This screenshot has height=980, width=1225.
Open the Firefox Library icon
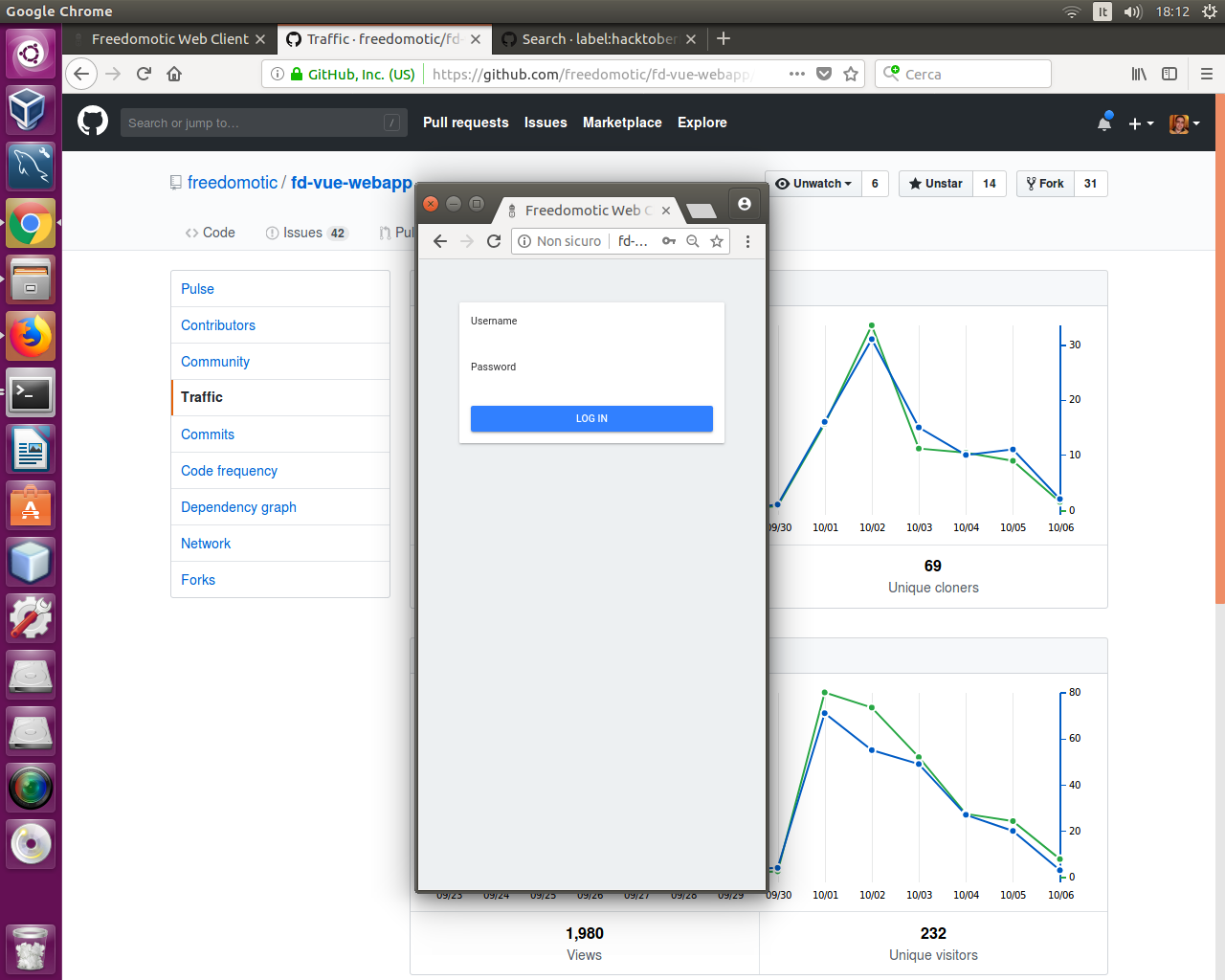coord(1139,74)
